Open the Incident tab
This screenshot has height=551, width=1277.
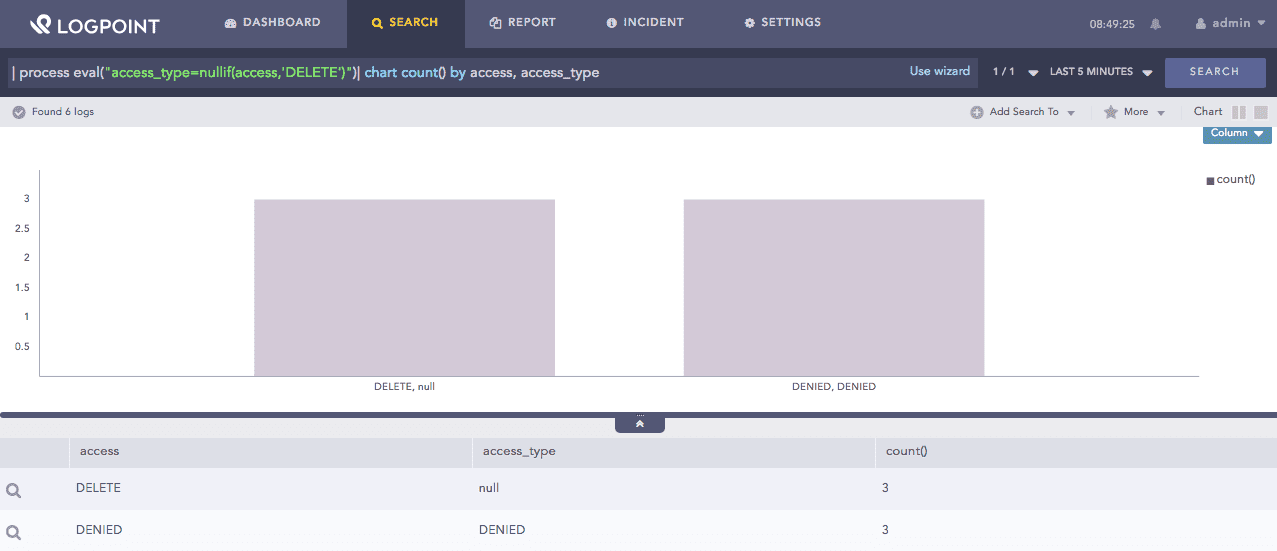pos(645,22)
